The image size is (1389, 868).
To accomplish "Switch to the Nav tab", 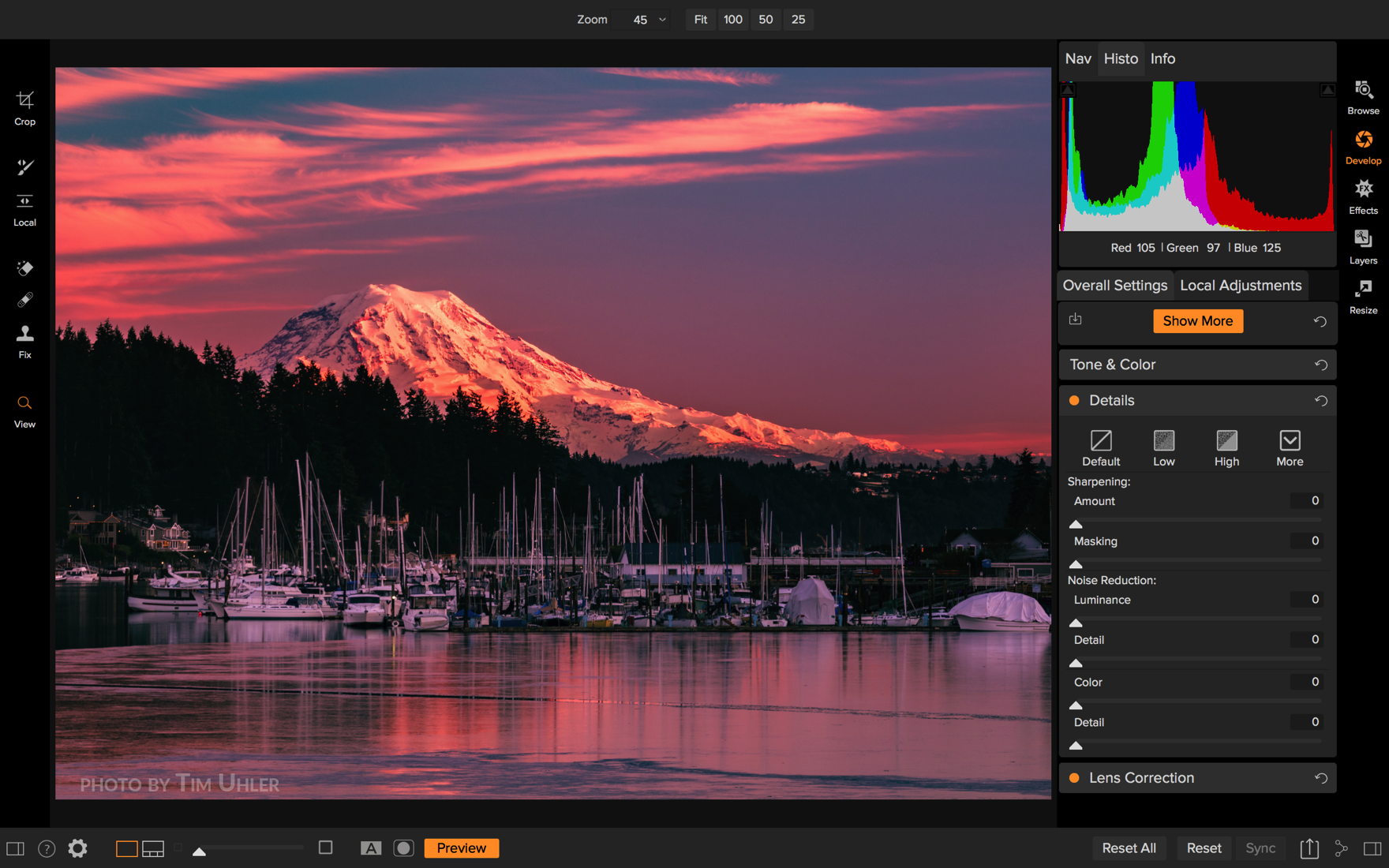I will pos(1078,58).
